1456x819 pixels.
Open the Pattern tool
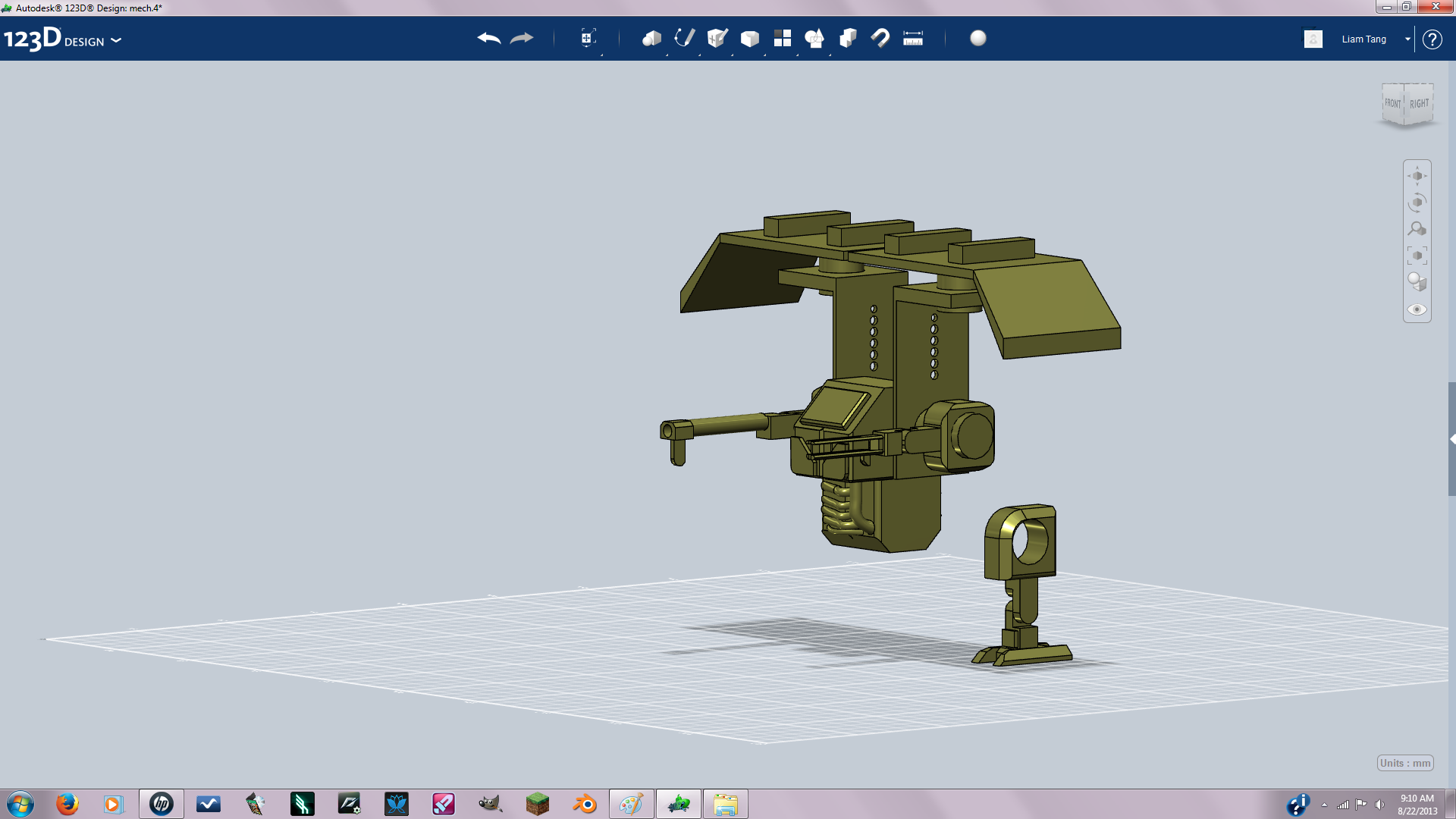[783, 38]
